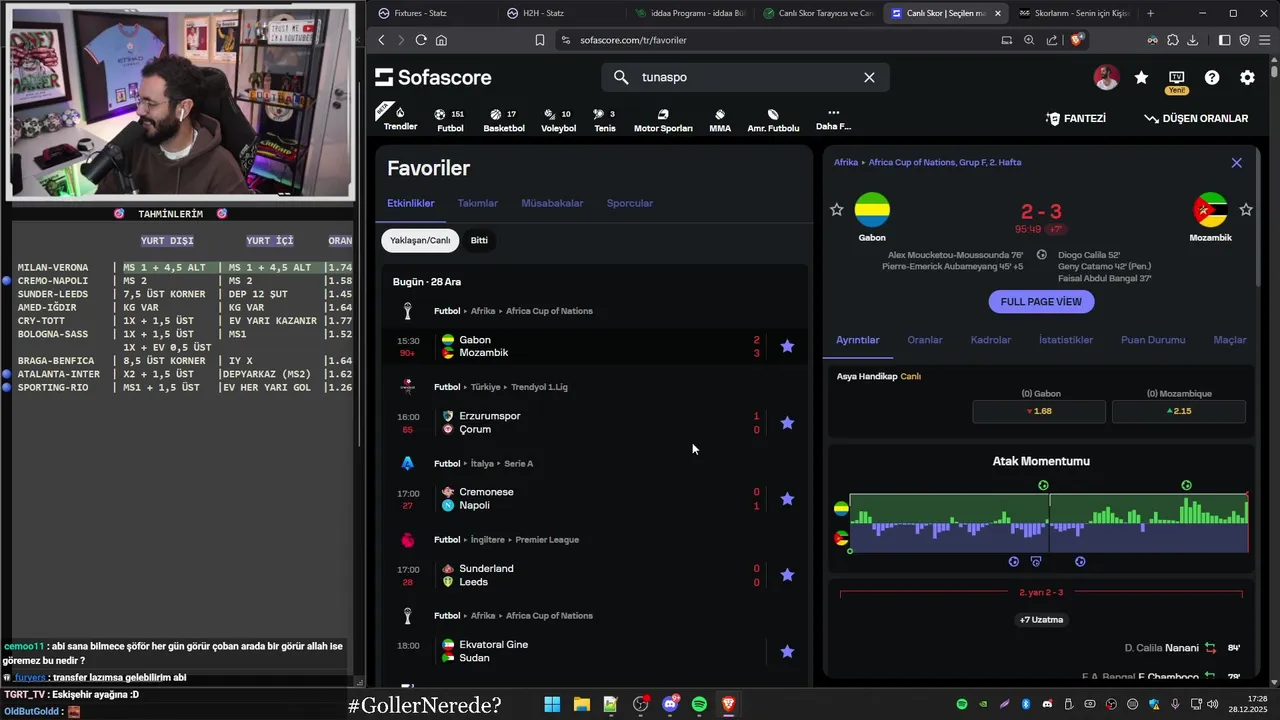This screenshot has width=1280, height=720.
Task: Switch to Takımlar tab in Favoriler
Action: [x=477, y=203]
